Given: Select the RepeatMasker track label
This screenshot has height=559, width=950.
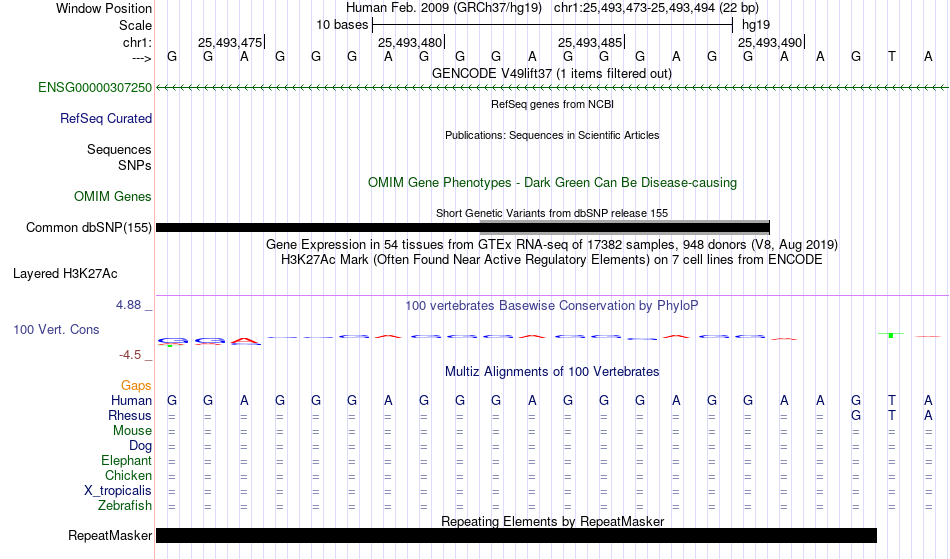Looking at the screenshot, I should [110, 535].
